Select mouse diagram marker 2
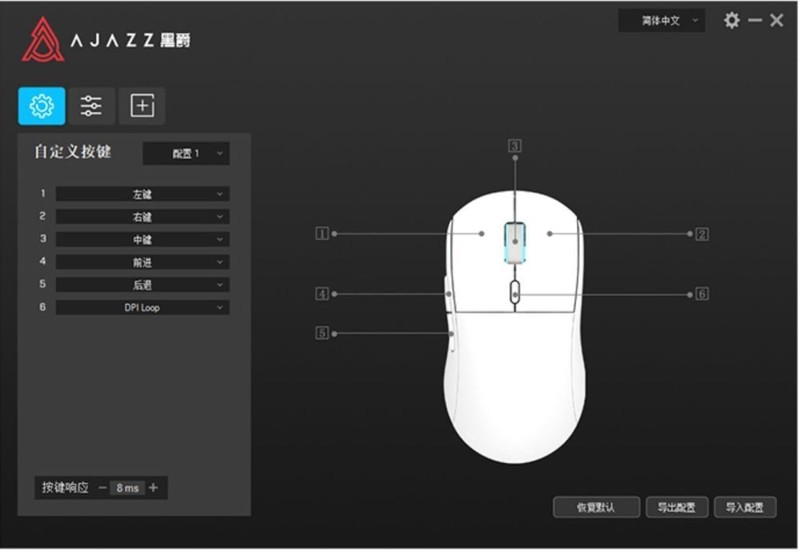 [x=702, y=234]
